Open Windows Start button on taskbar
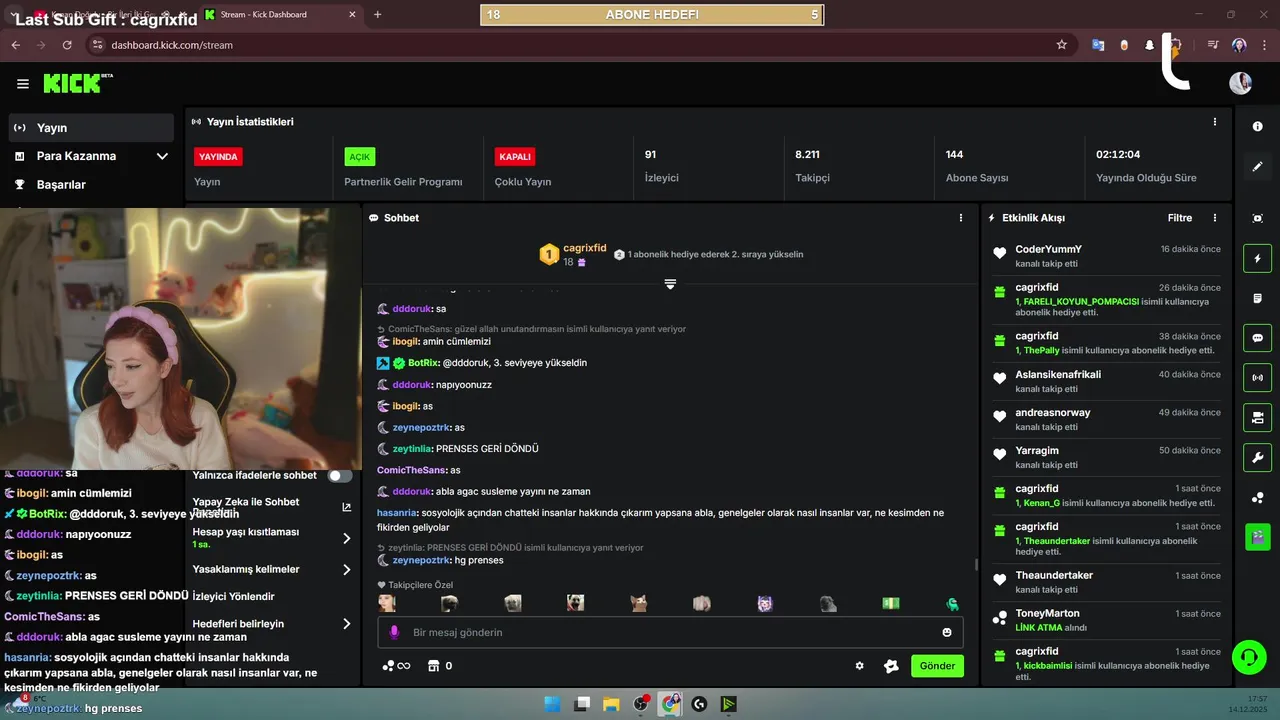 pyautogui.click(x=552, y=704)
